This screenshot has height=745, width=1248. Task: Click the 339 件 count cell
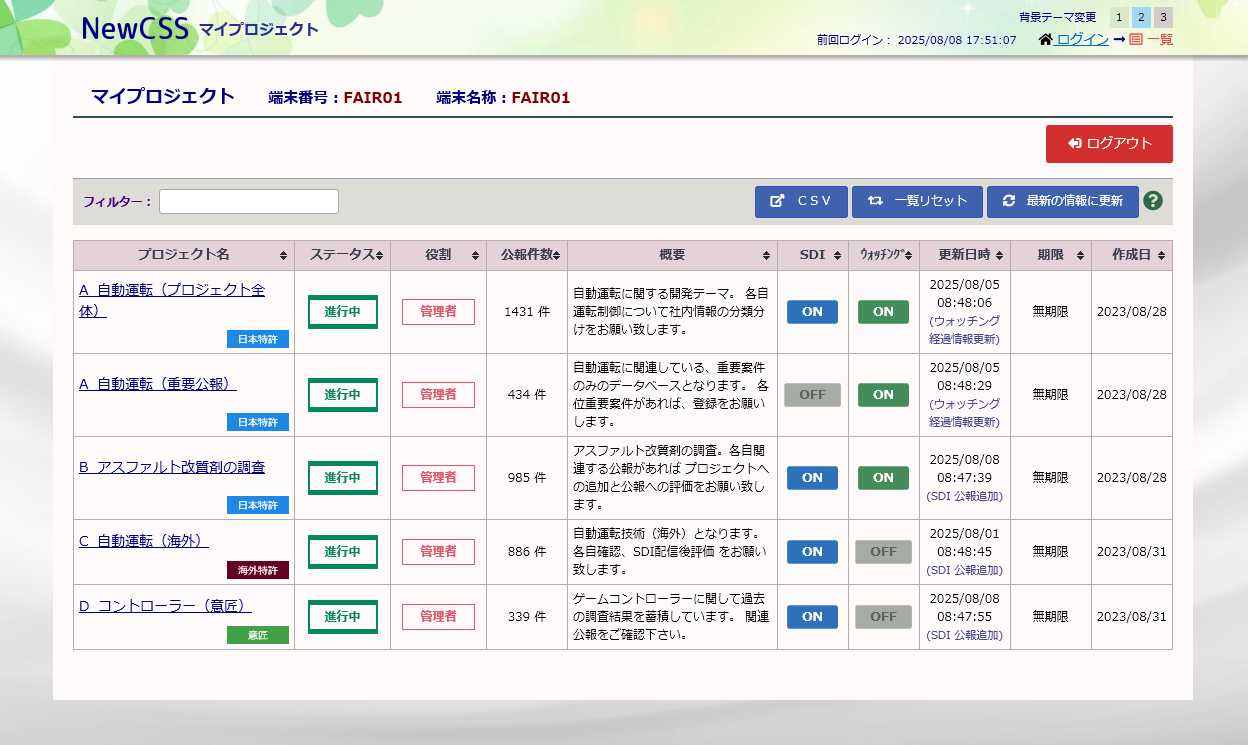coord(527,617)
